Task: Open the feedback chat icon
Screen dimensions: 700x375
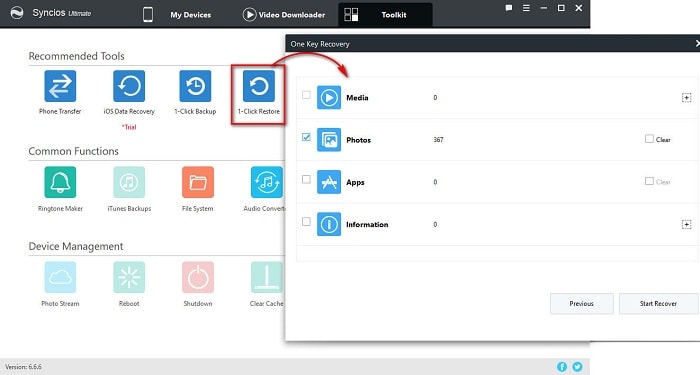Action: click(509, 8)
